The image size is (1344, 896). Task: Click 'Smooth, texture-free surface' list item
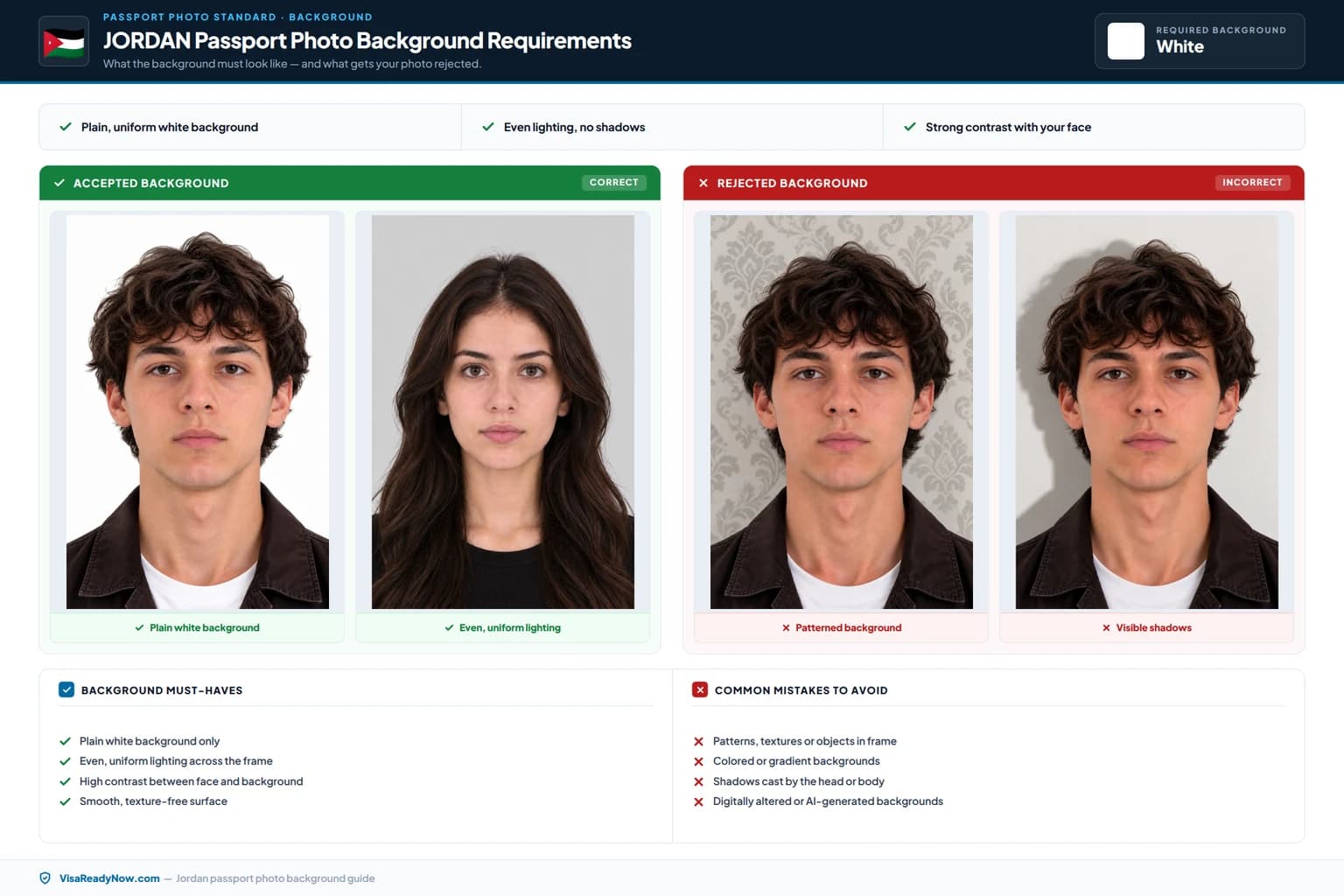point(153,801)
